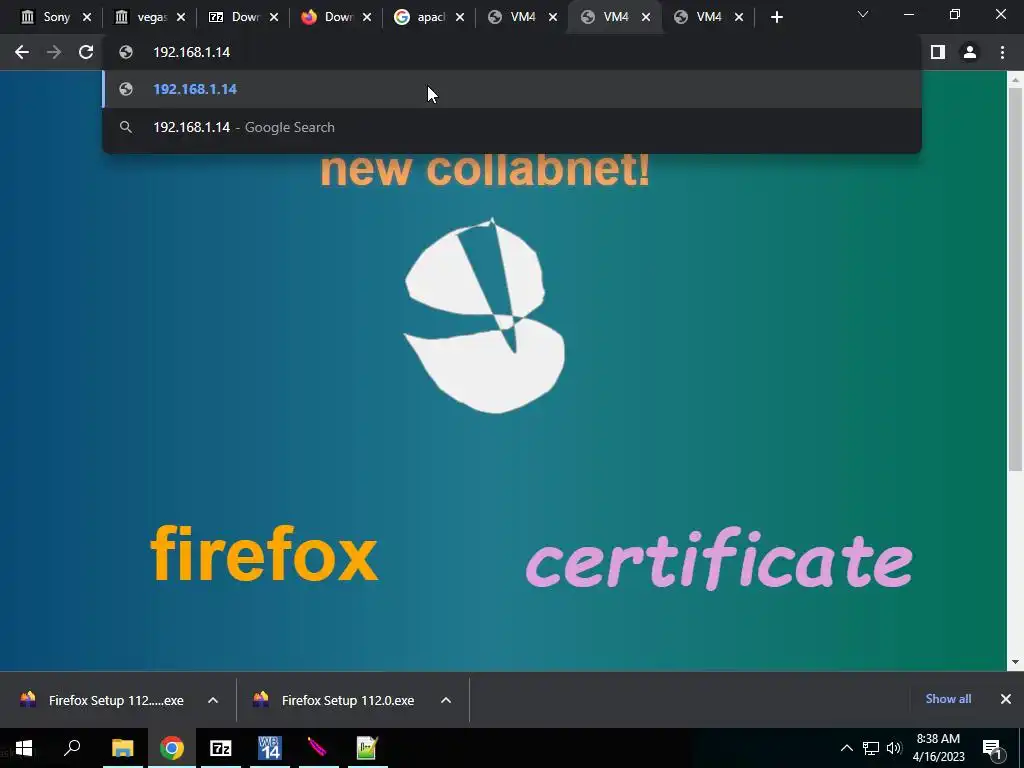Screen dimensions: 1024x768
Task: Open Windows taskbar search
Action: tap(72, 748)
